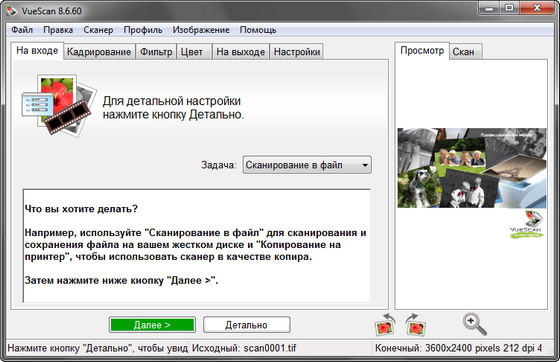Open the Помощь menu

[x=258, y=30]
